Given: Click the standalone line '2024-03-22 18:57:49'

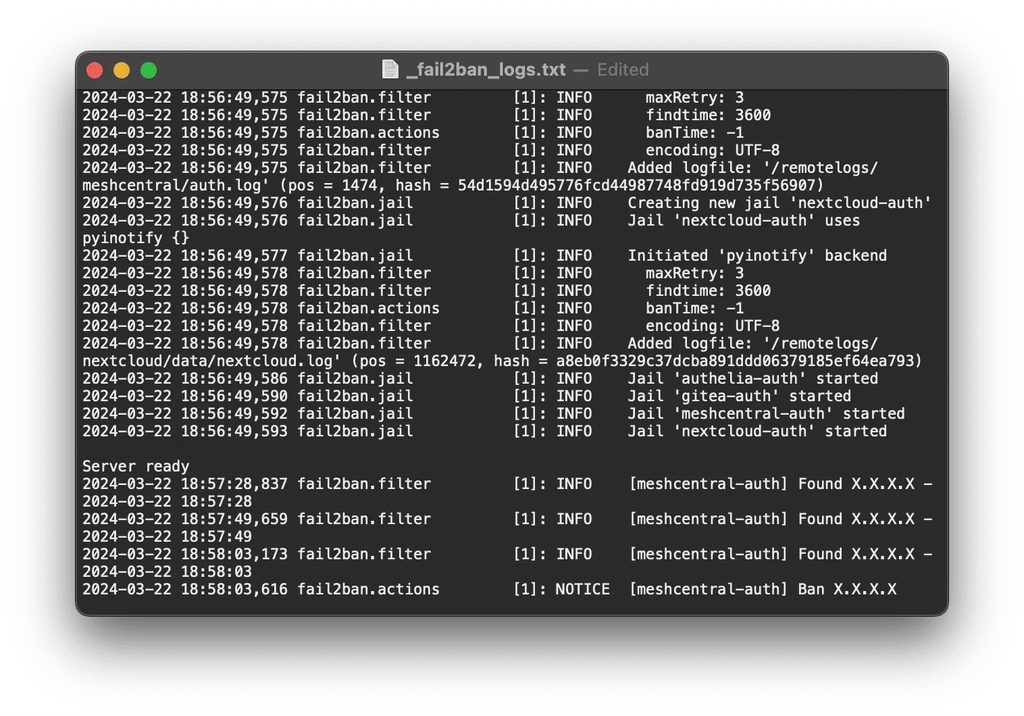Looking at the screenshot, I should coord(167,536).
